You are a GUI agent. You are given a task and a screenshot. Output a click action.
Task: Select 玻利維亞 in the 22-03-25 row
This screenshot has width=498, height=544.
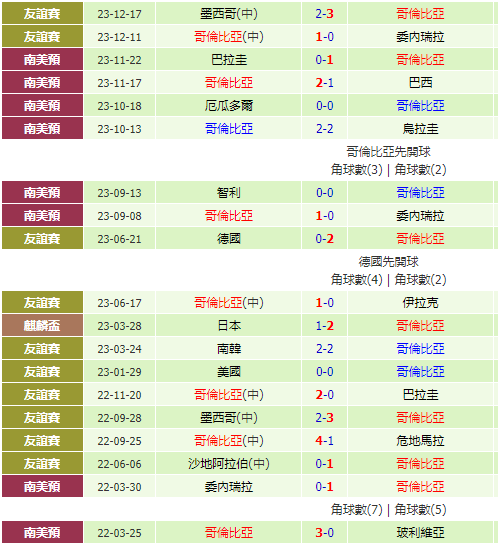tap(420, 533)
